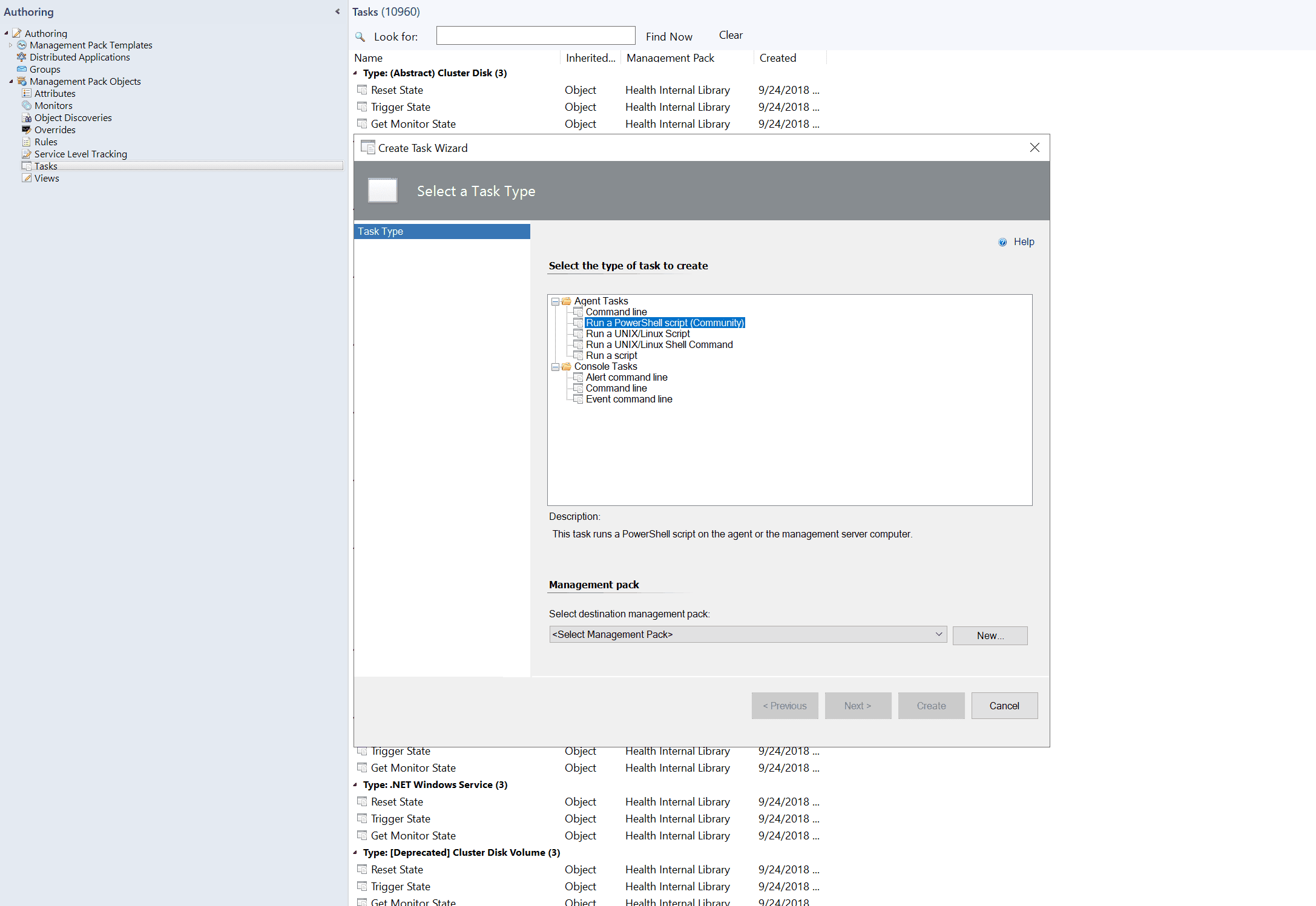Click the Object Discoveries icon
This screenshot has width=1316, height=906.
click(27, 117)
